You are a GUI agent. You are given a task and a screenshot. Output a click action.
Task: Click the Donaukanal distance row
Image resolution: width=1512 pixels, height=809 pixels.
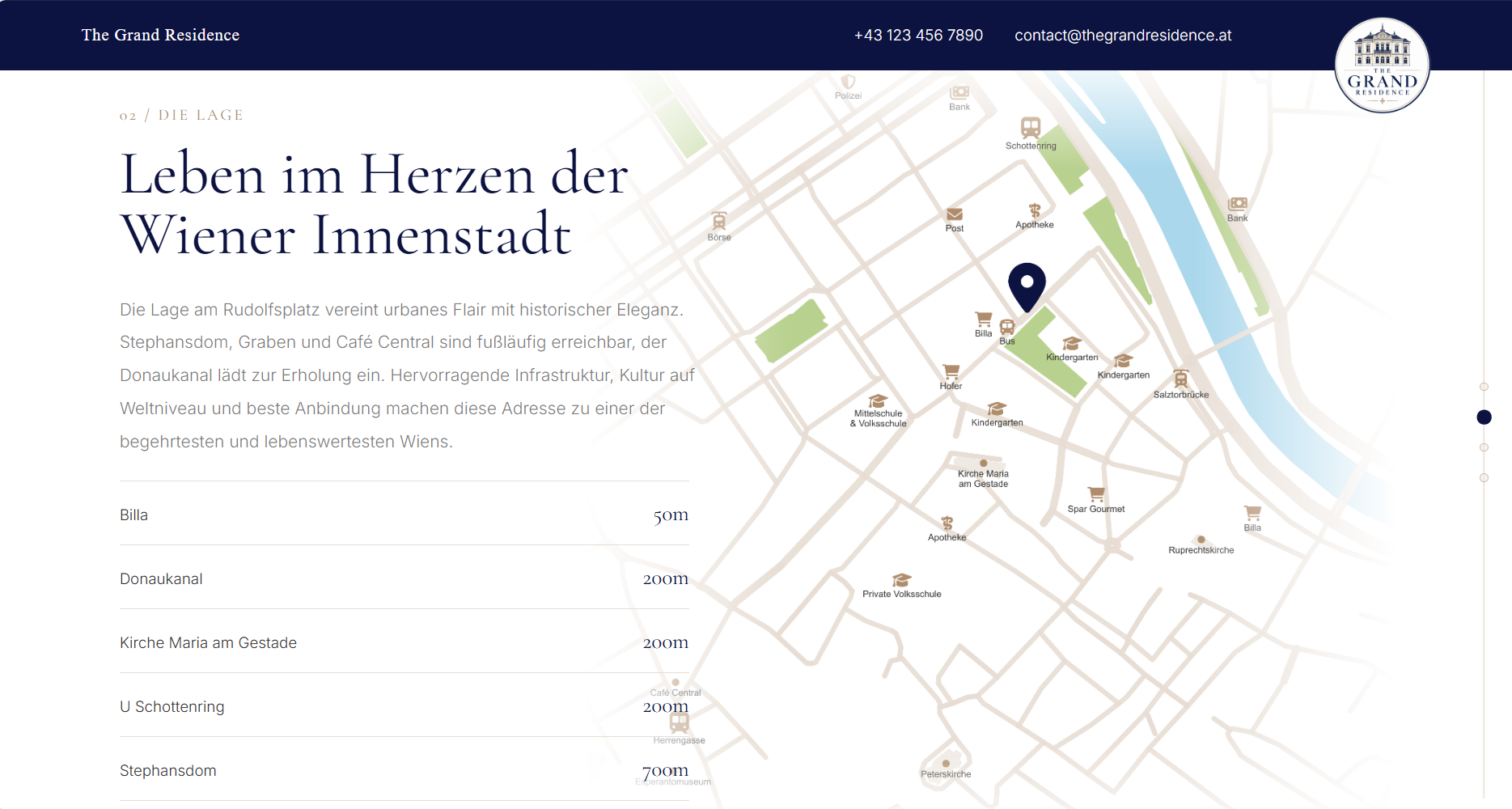pyautogui.click(x=404, y=578)
